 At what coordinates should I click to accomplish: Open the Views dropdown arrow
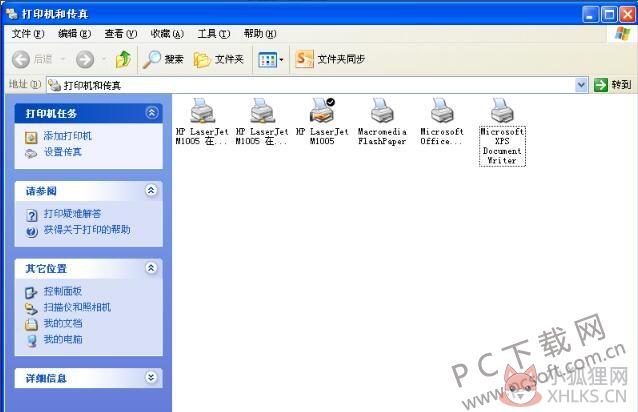282,60
